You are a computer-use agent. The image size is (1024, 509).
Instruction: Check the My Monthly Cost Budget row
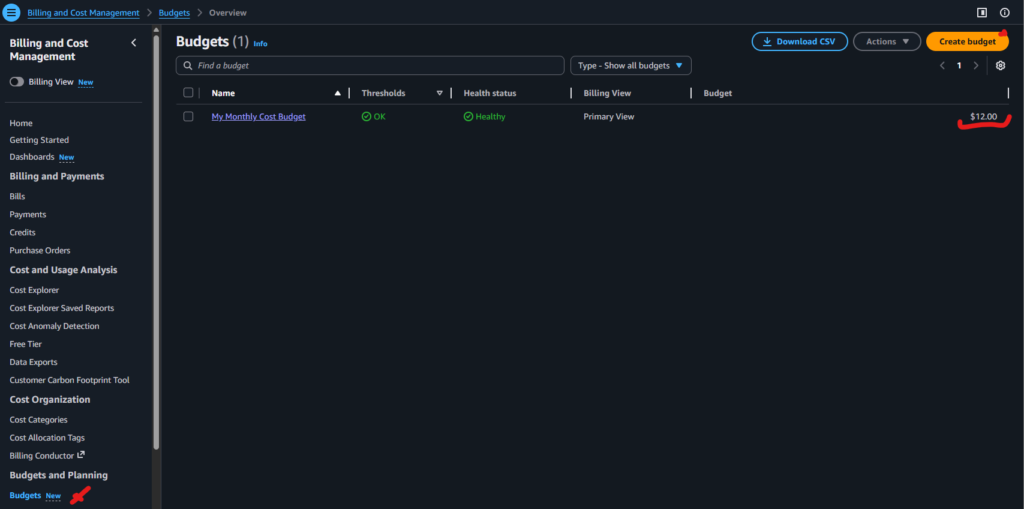click(188, 117)
